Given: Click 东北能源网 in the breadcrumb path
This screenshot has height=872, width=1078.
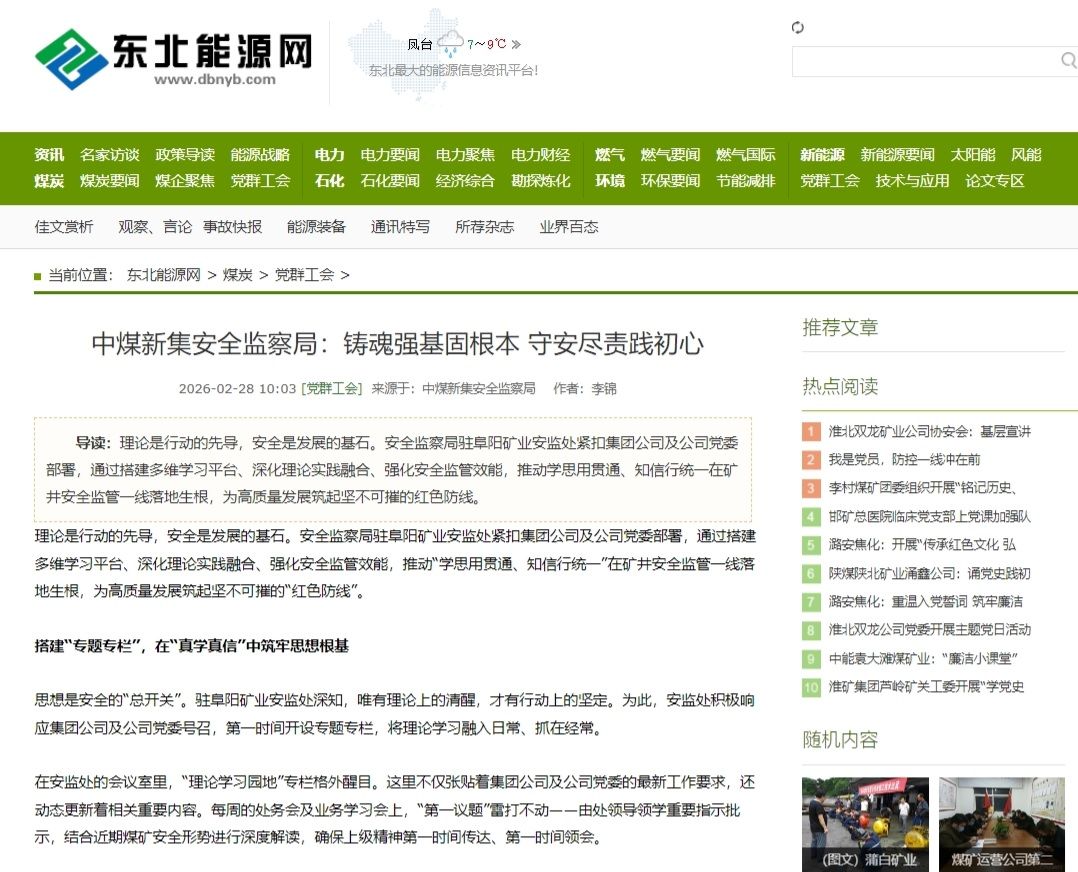Looking at the screenshot, I should coord(164,275).
